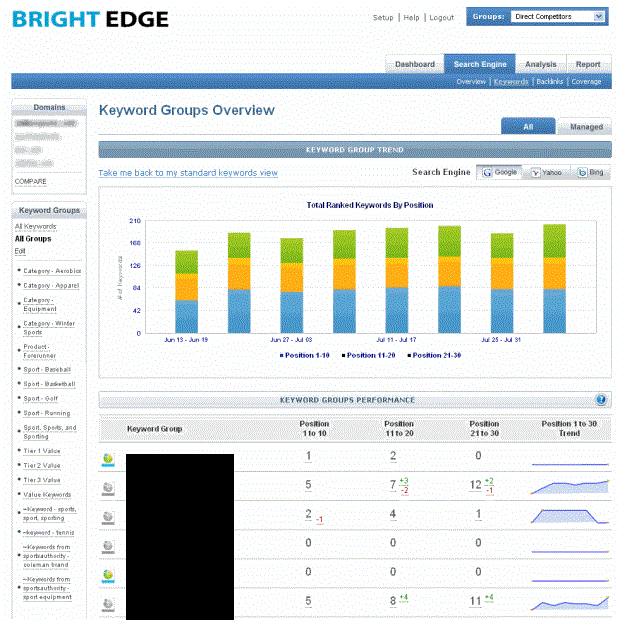
Task: Open the Value Keywords group
Action: pyautogui.click(x=47, y=495)
